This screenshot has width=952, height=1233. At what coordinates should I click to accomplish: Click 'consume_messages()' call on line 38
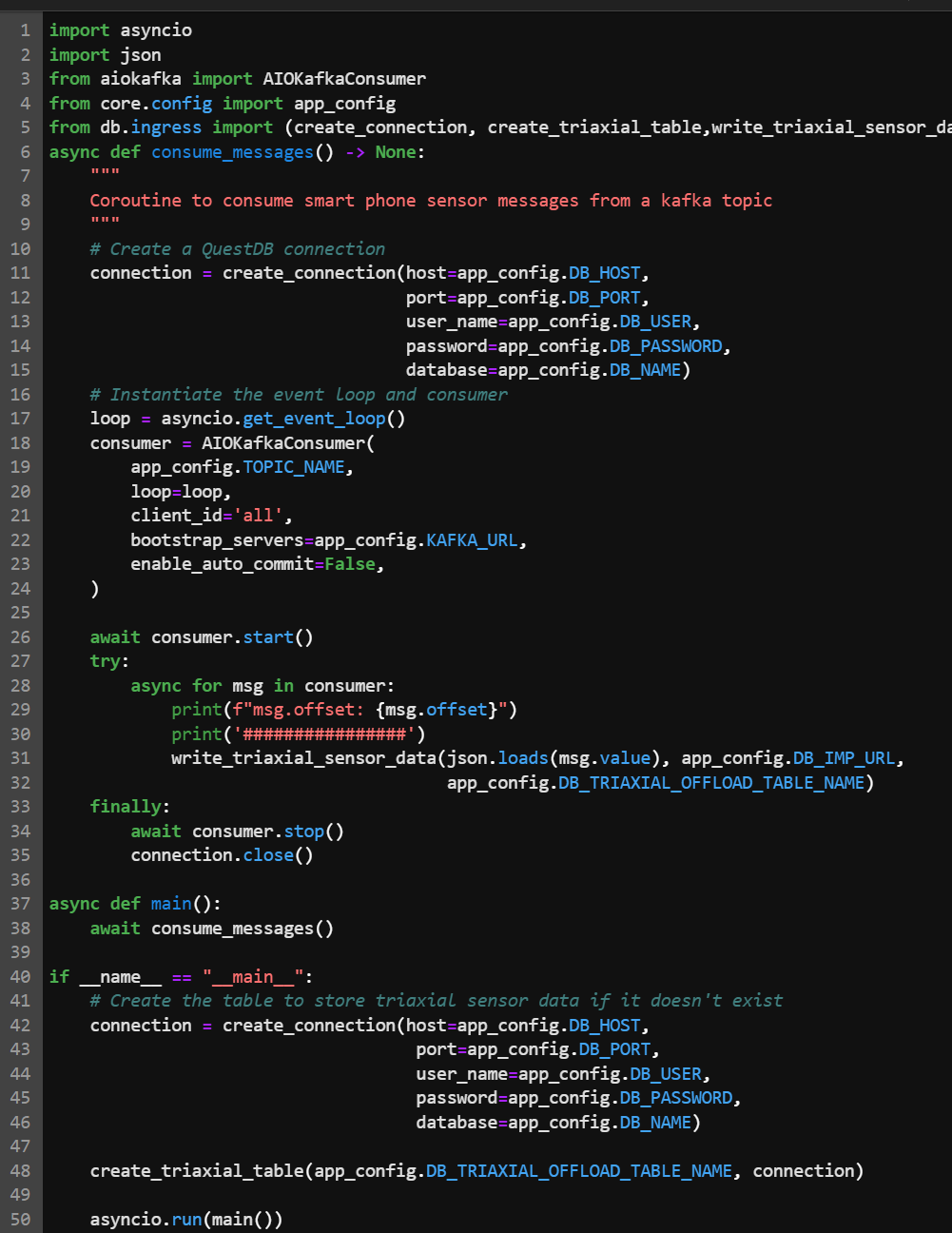(x=243, y=929)
